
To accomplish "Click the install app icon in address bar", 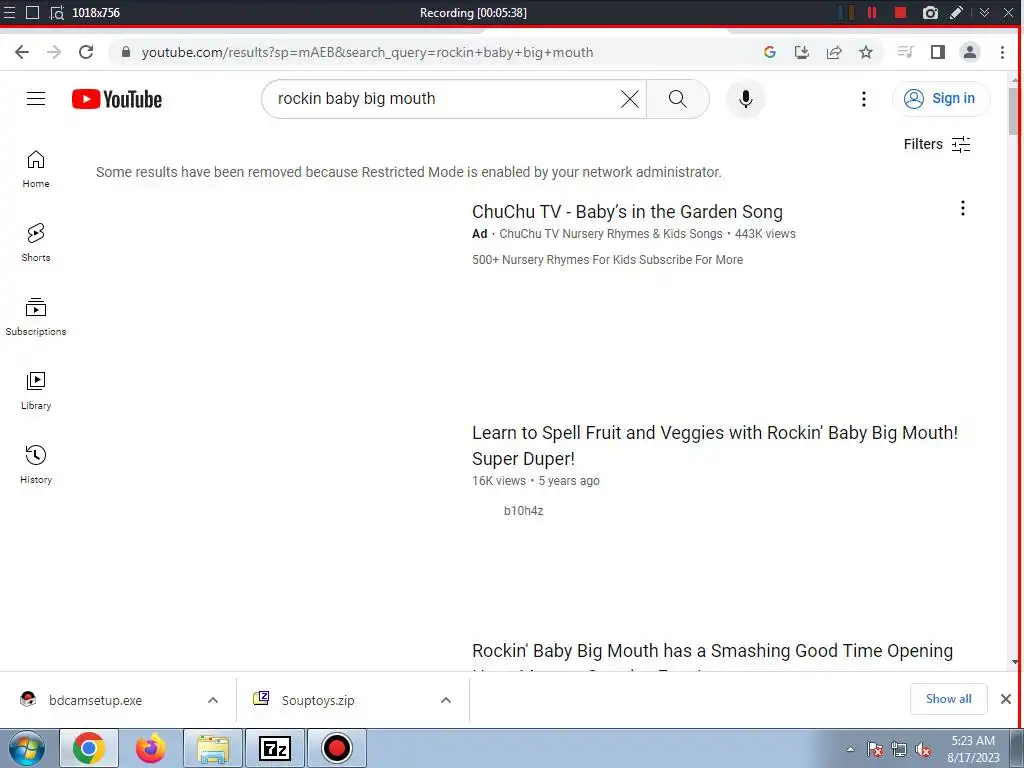I will coord(801,52).
